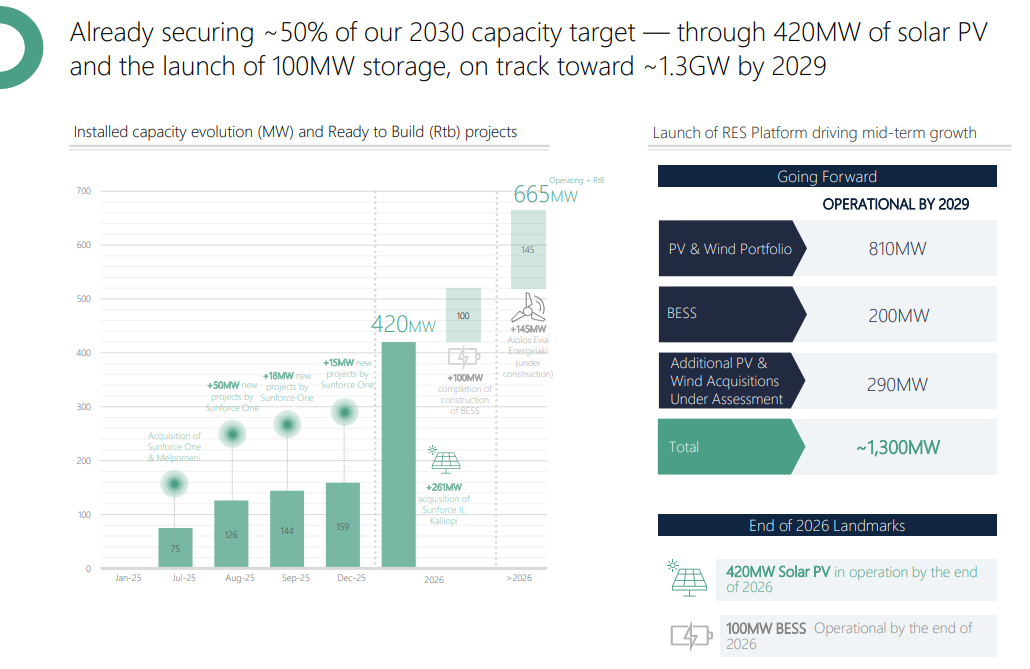Select the Dec-25 bar labeled 159
The width and height of the screenshot is (1030, 669).
click(343, 525)
